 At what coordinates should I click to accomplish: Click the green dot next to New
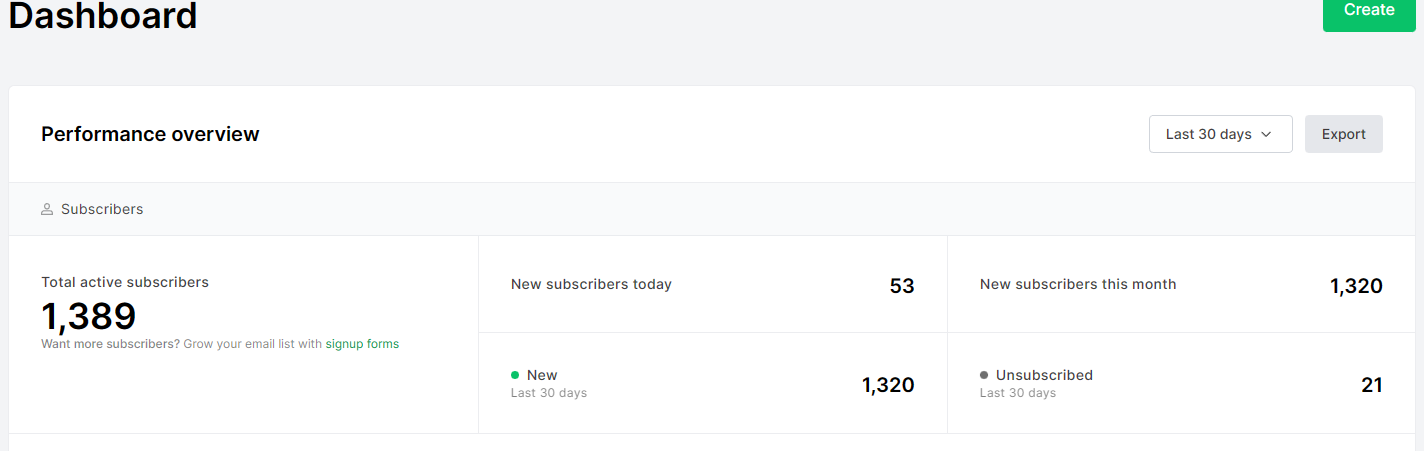pos(515,375)
